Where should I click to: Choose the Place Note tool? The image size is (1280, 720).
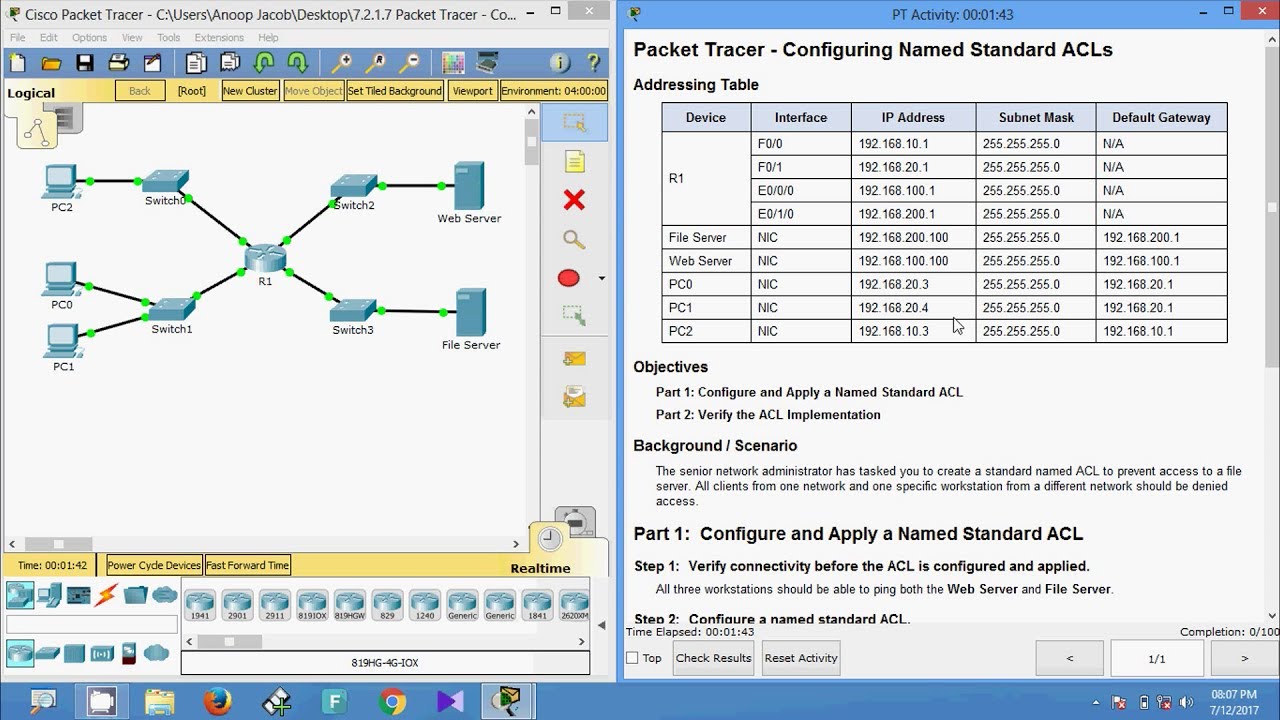[x=574, y=162]
